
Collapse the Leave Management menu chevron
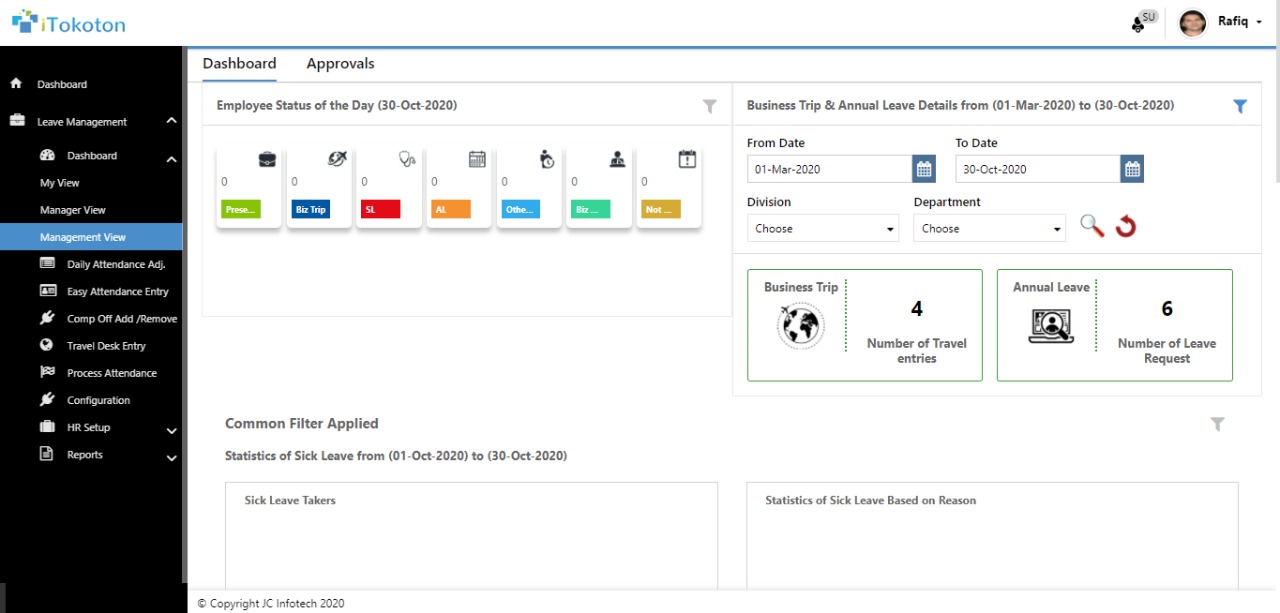[x=171, y=121]
